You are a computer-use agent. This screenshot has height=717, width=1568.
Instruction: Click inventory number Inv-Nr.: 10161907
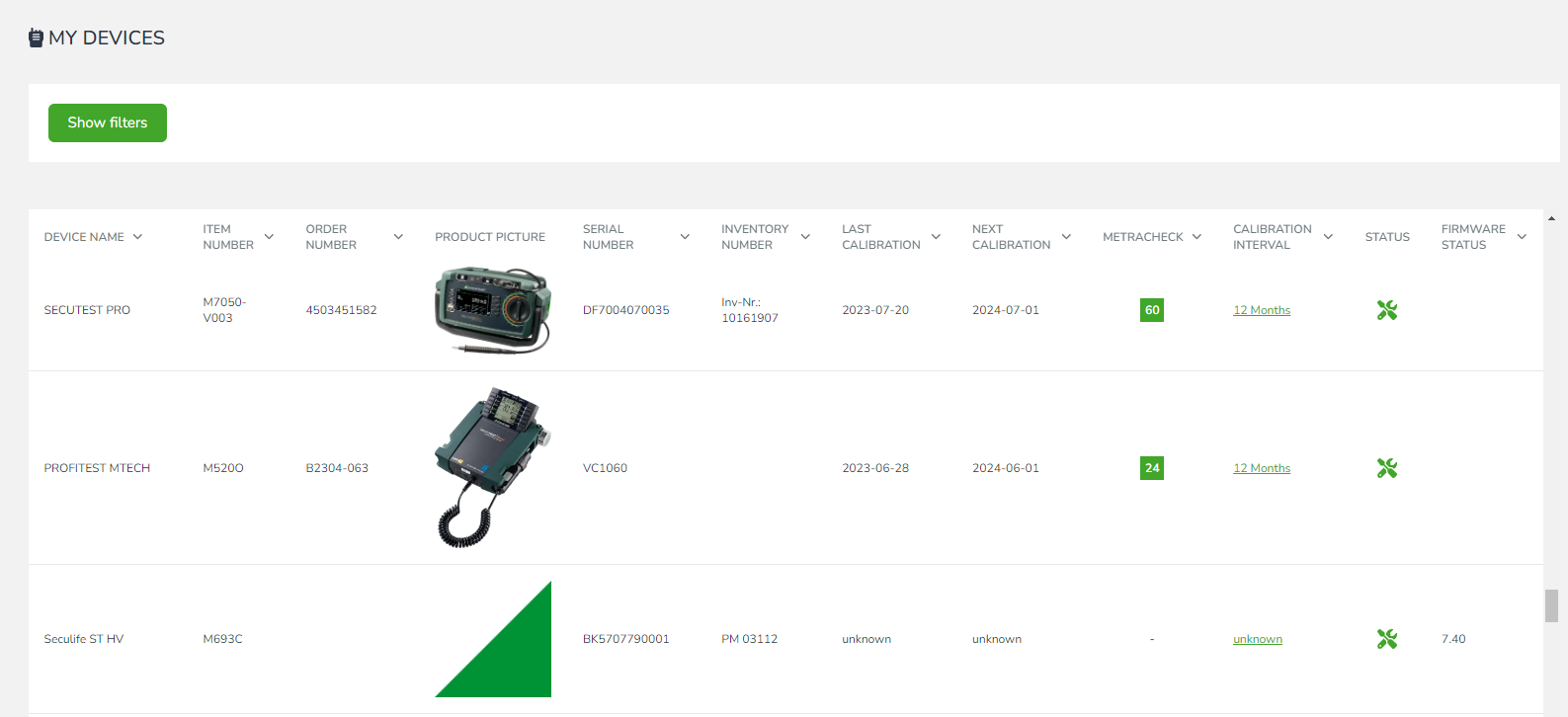750,310
